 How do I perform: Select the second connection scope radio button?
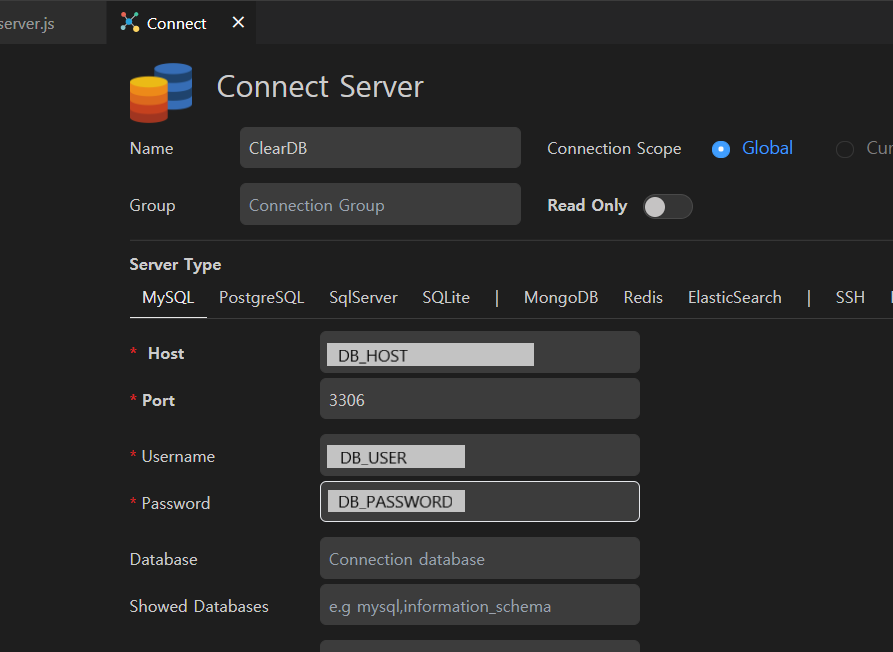[x=844, y=149]
